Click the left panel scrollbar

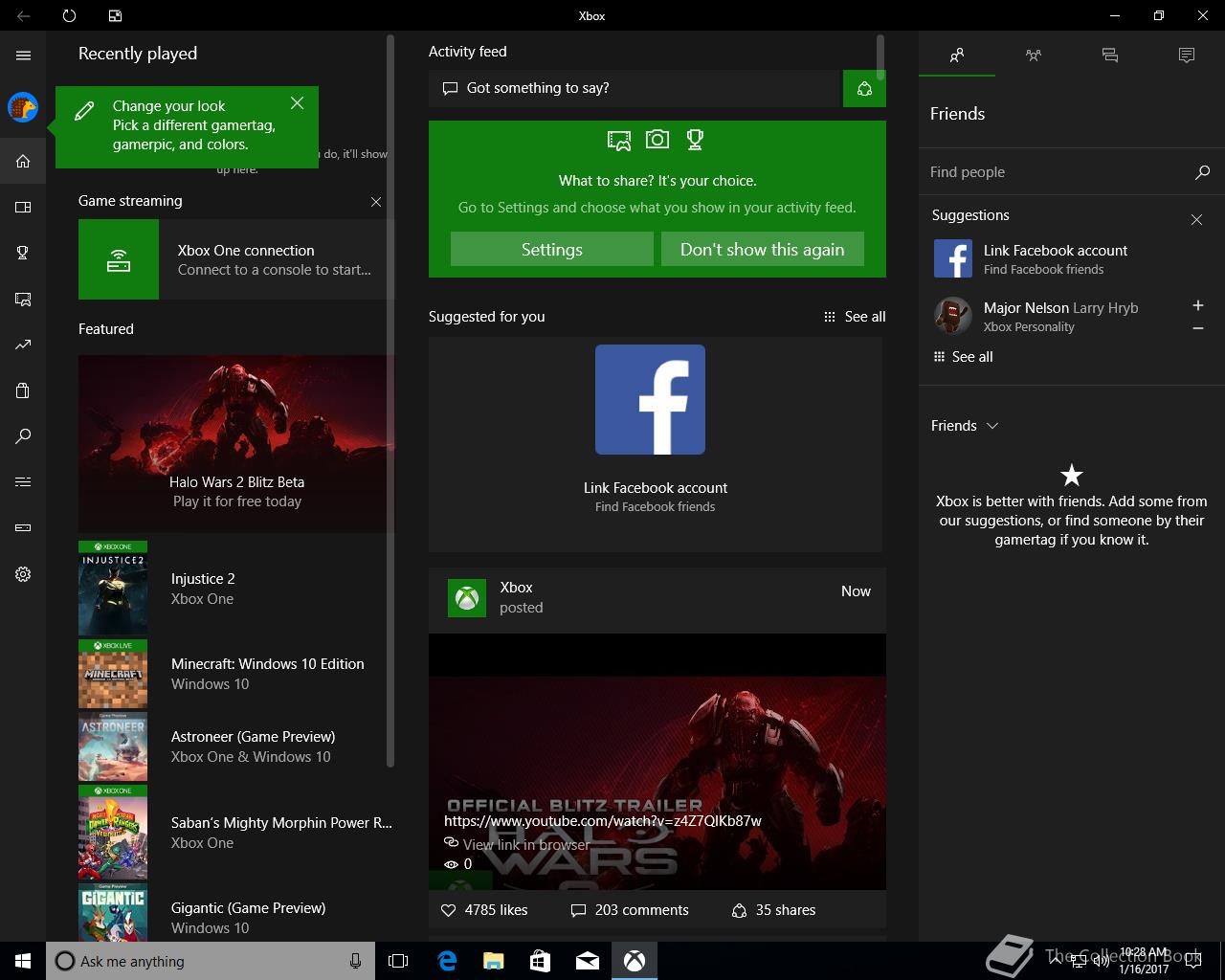[x=390, y=402]
